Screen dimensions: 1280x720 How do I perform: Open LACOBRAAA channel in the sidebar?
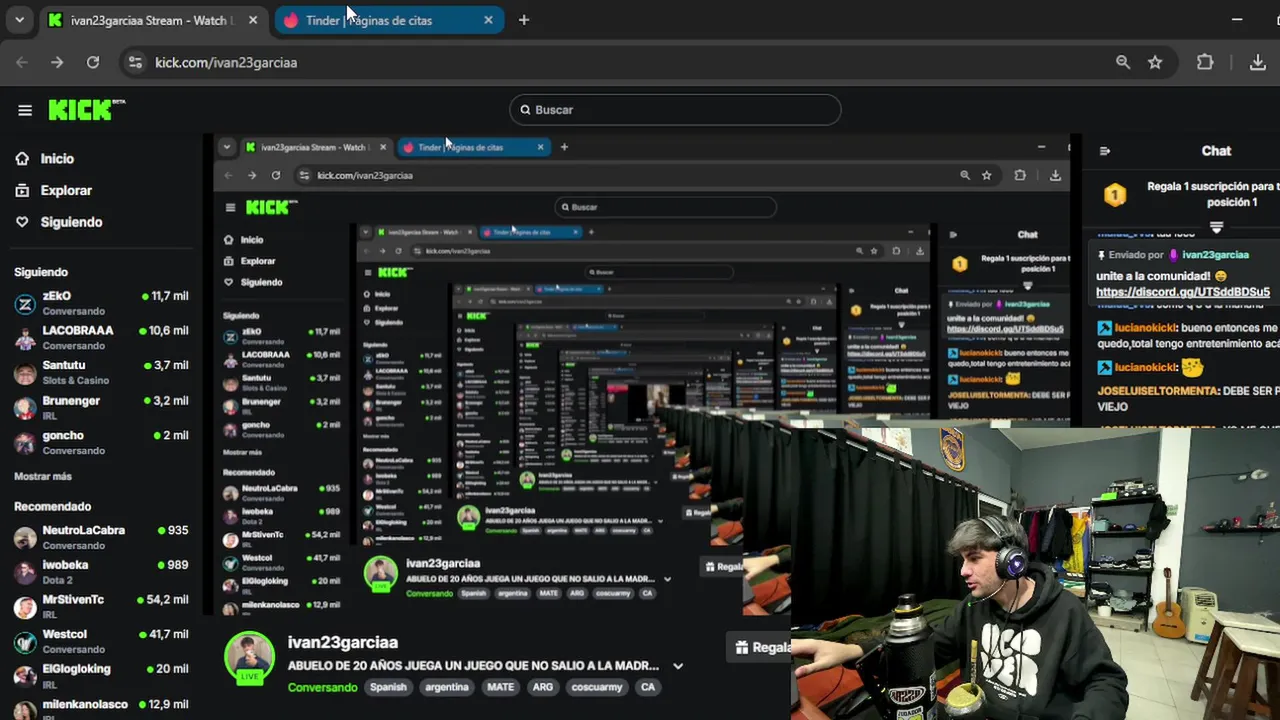pyautogui.click(x=100, y=337)
